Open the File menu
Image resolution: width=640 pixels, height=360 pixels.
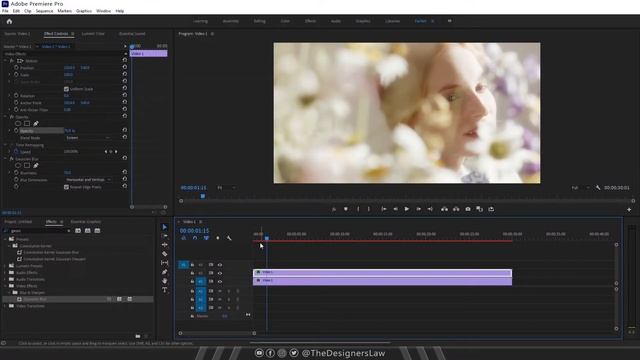click(x=5, y=11)
